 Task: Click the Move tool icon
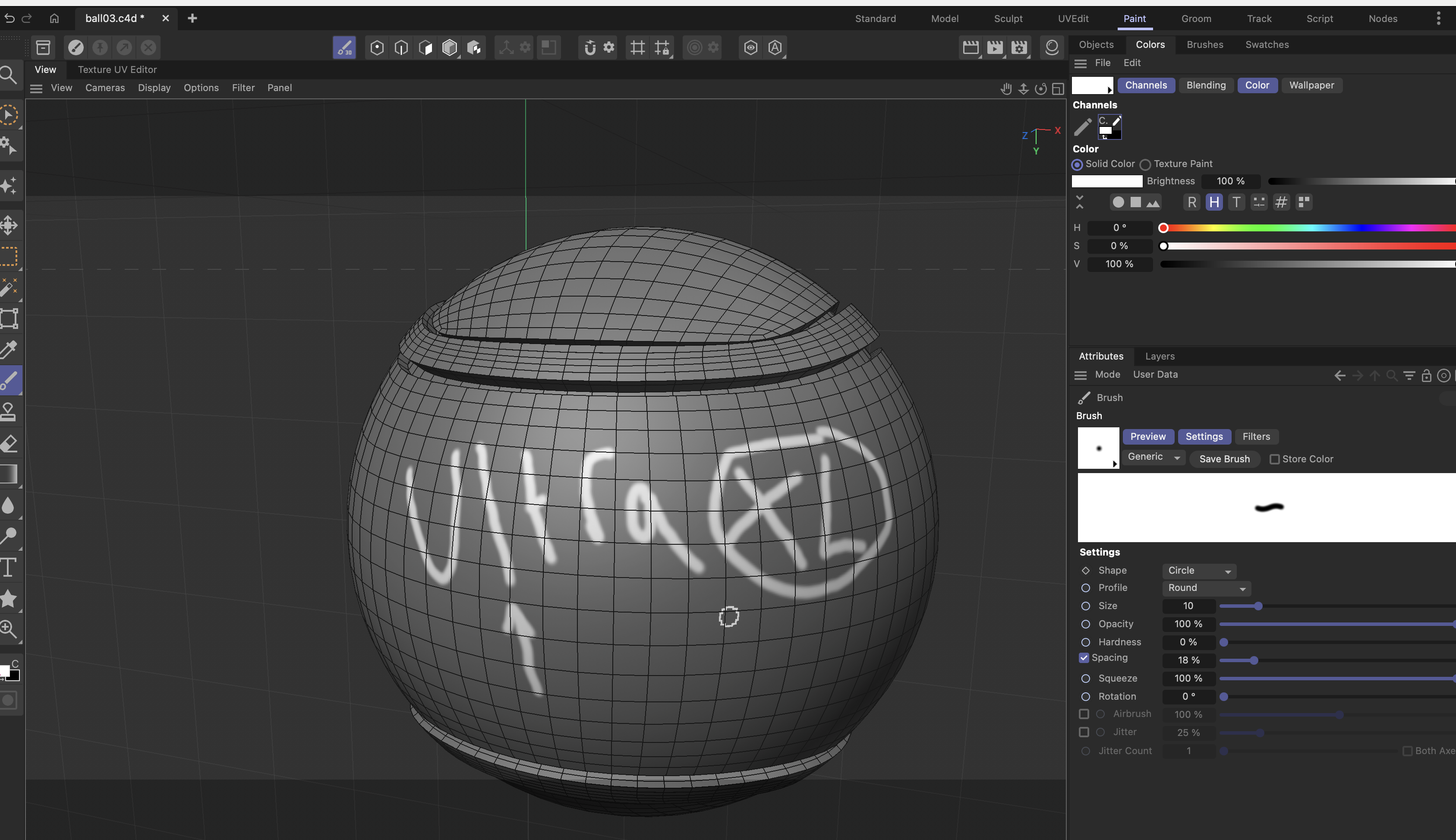[x=9, y=225]
